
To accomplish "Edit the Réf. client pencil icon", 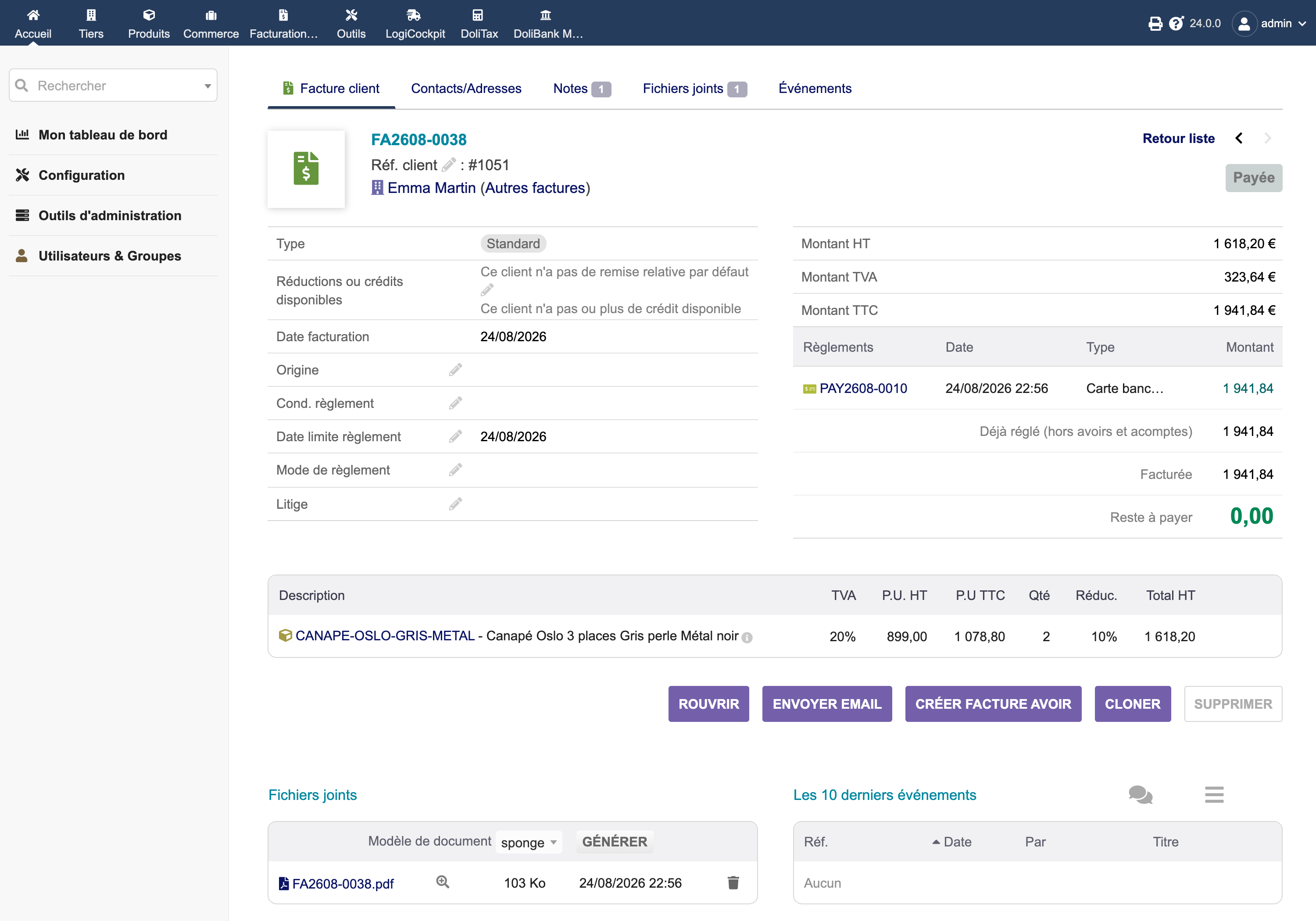I will (449, 165).
